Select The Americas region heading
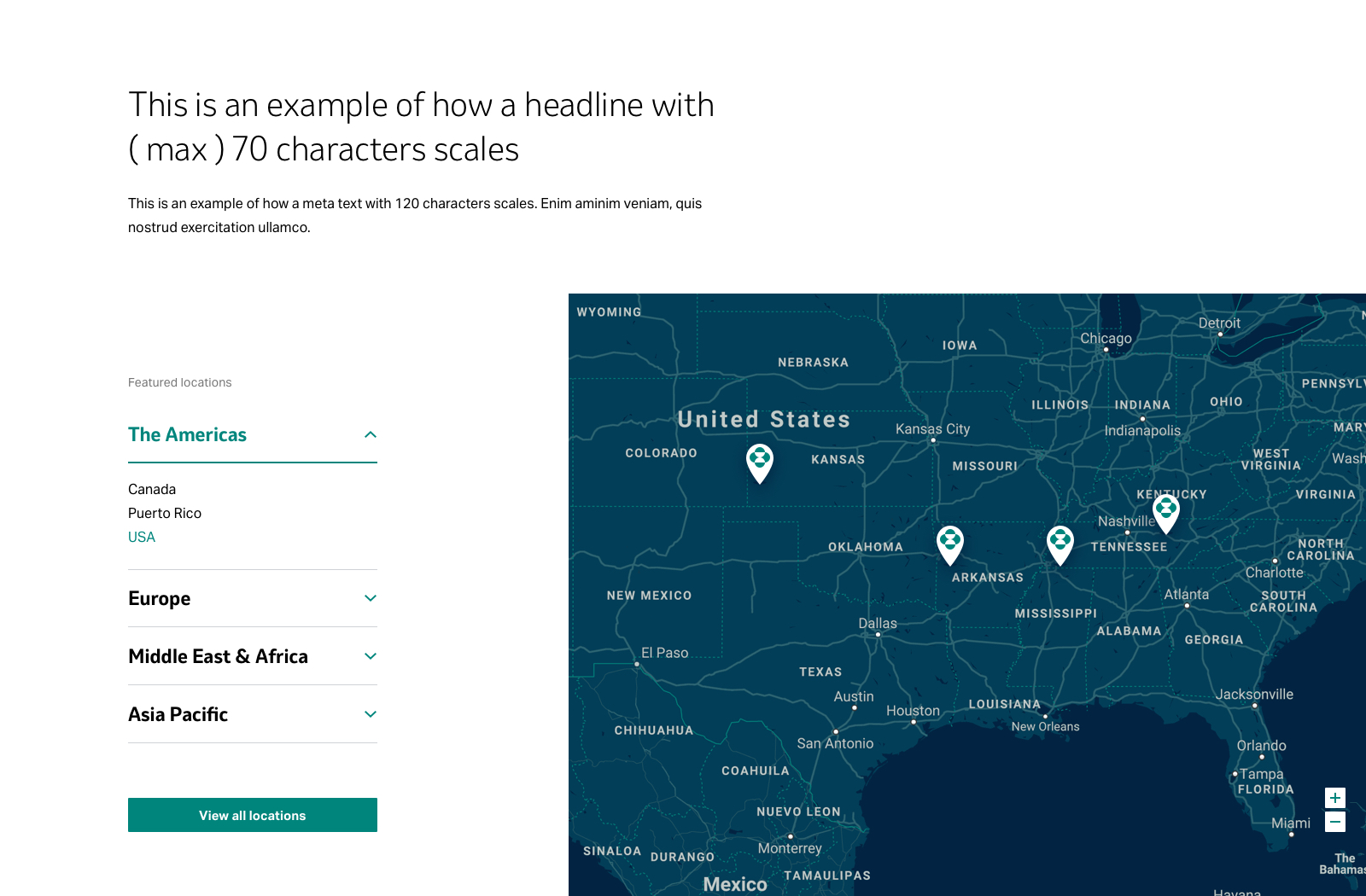 coord(188,435)
